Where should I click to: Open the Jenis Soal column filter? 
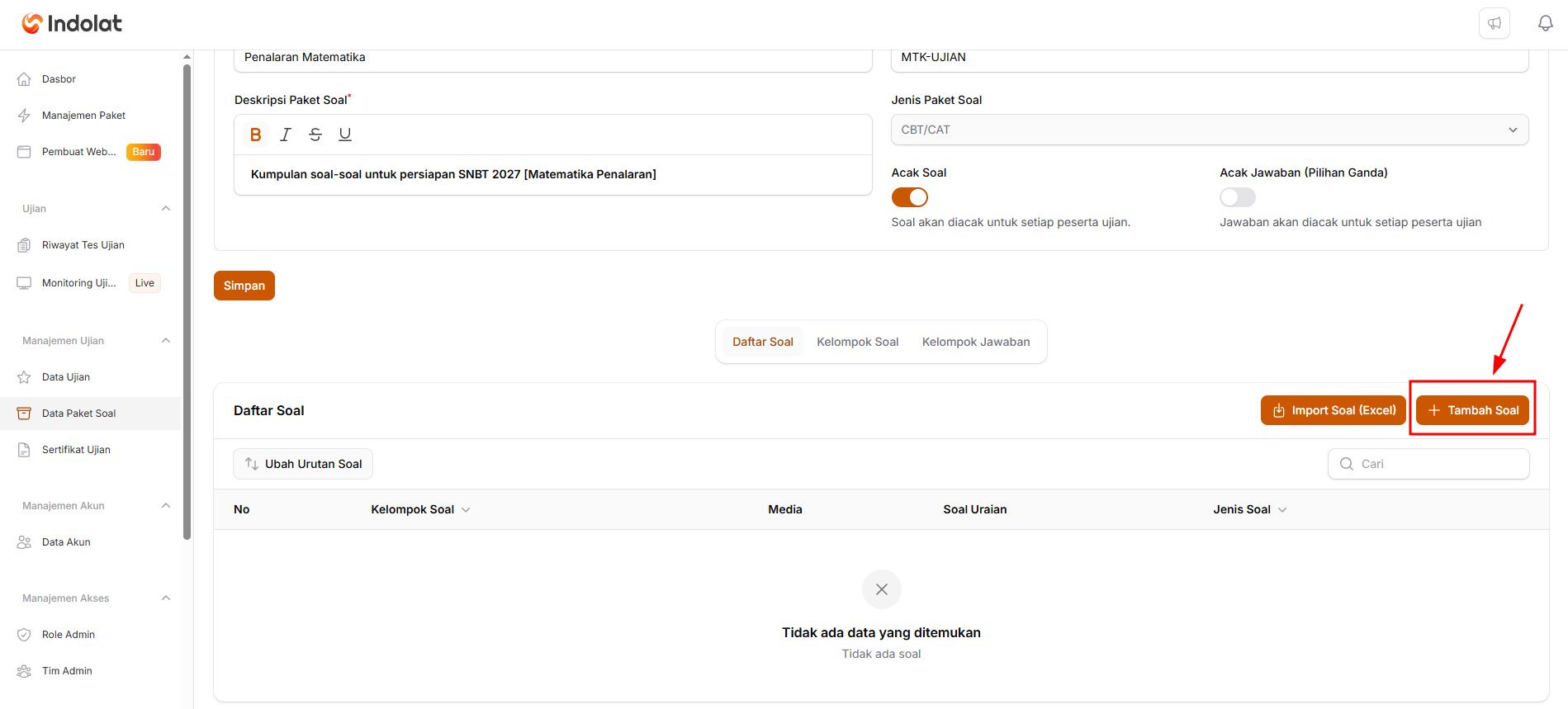click(x=1282, y=510)
